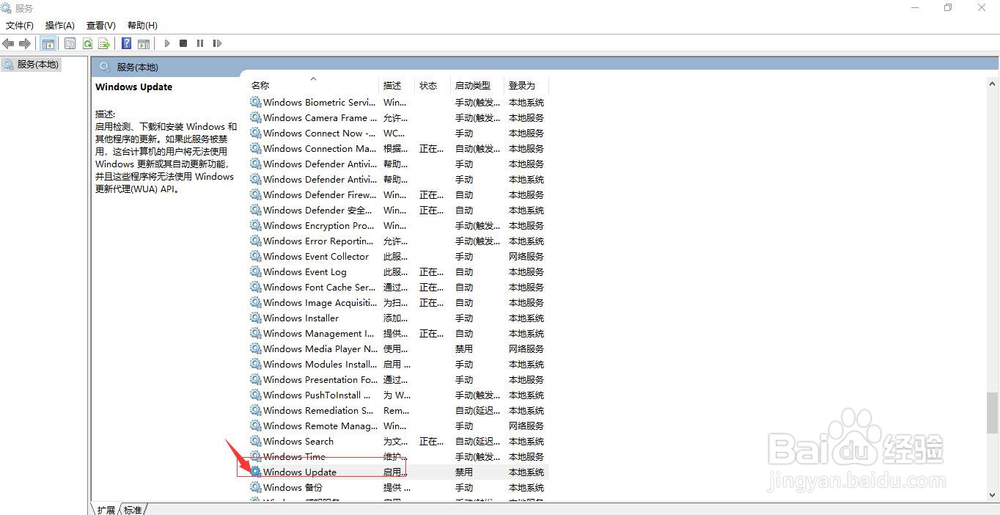Click the Export List toolbar icon
This screenshot has height=515, width=1000.
pyautogui.click(x=104, y=43)
